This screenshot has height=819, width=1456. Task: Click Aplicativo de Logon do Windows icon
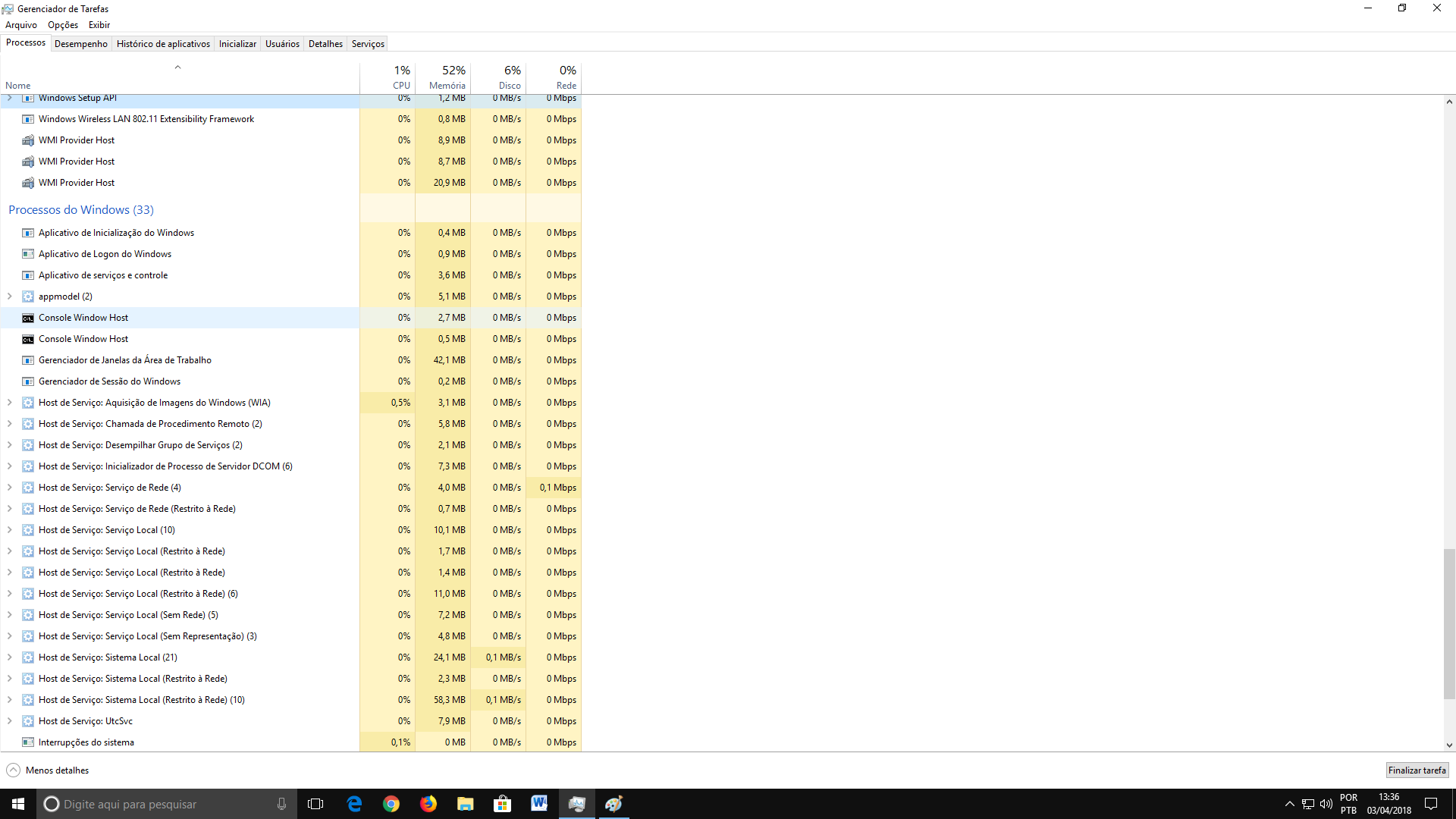(28, 254)
